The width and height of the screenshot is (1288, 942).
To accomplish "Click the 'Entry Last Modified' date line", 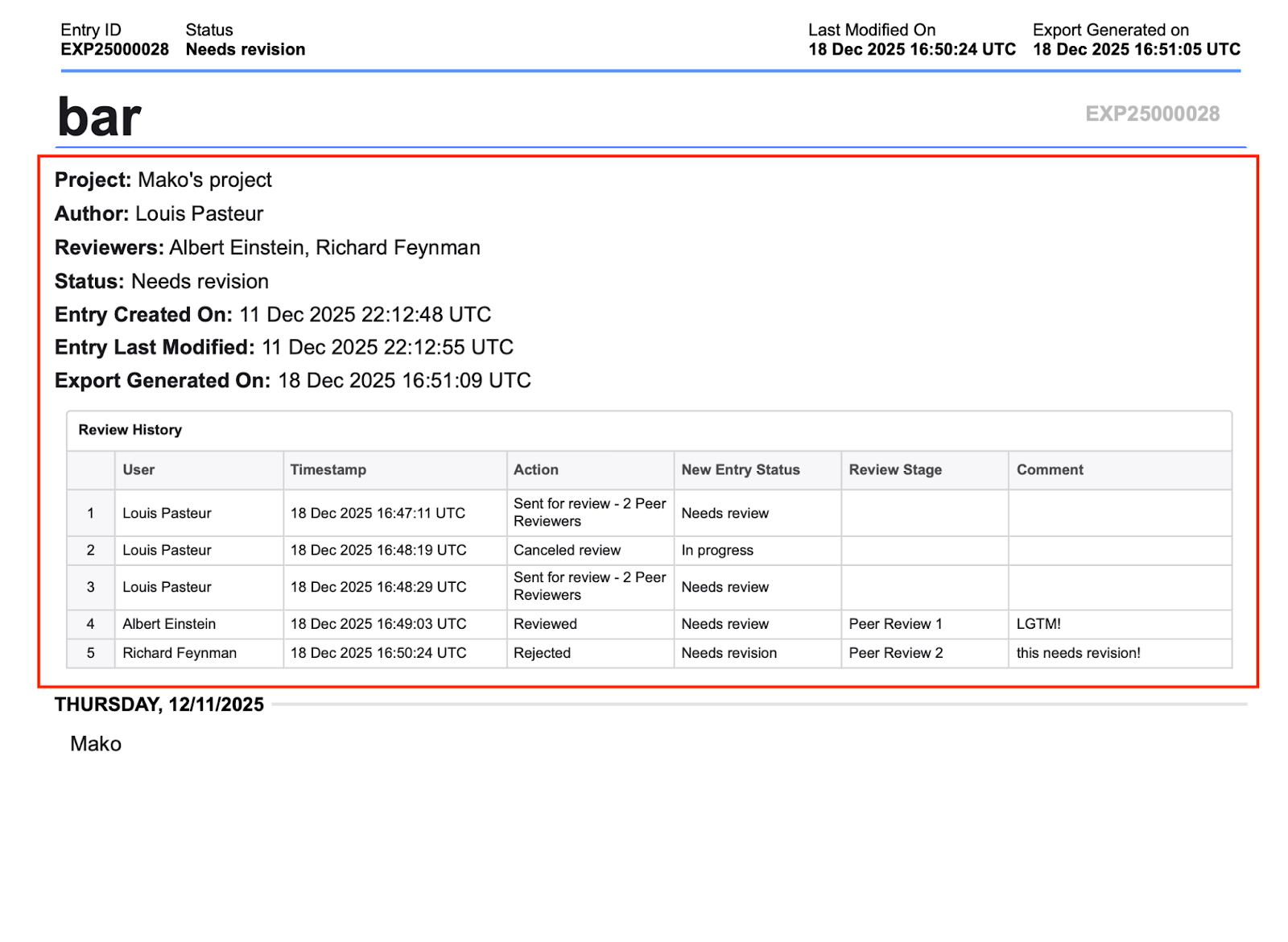I will pos(283,348).
